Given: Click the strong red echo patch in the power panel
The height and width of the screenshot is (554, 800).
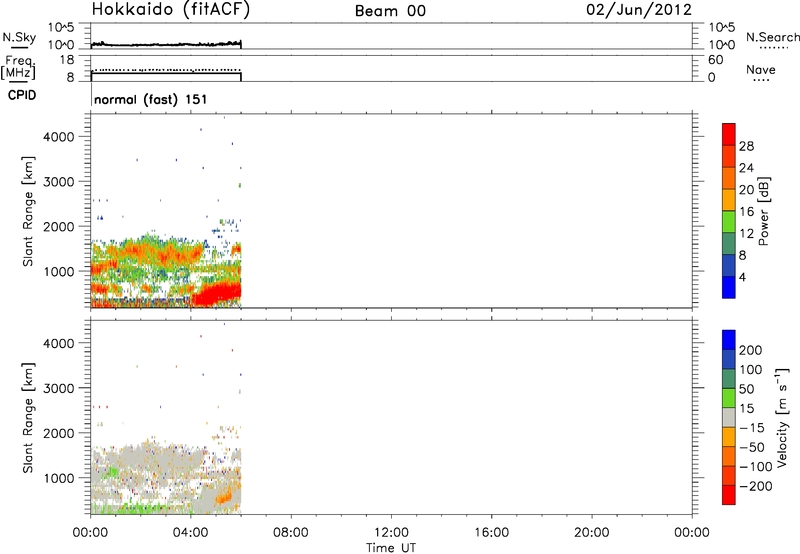Looking at the screenshot, I should pyautogui.click(x=217, y=295).
